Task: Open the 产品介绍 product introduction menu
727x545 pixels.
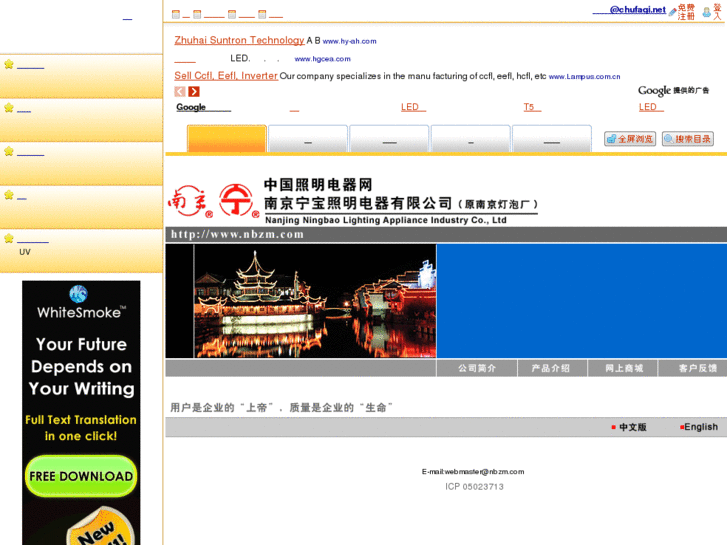Action: pos(551,368)
